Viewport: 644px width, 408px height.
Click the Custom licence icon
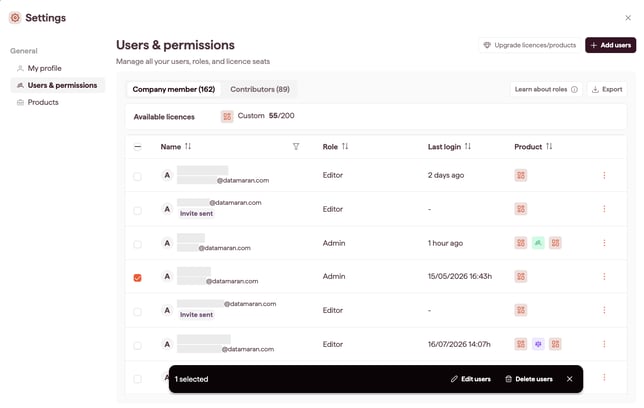tap(227, 116)
